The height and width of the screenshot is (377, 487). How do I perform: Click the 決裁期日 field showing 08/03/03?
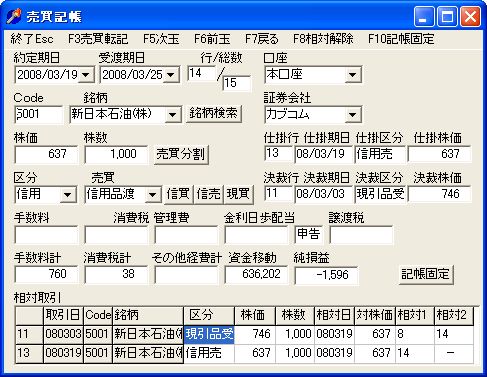click(x=323, y=194)
